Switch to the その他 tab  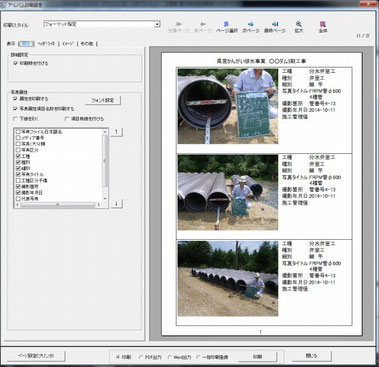(87, 44)
